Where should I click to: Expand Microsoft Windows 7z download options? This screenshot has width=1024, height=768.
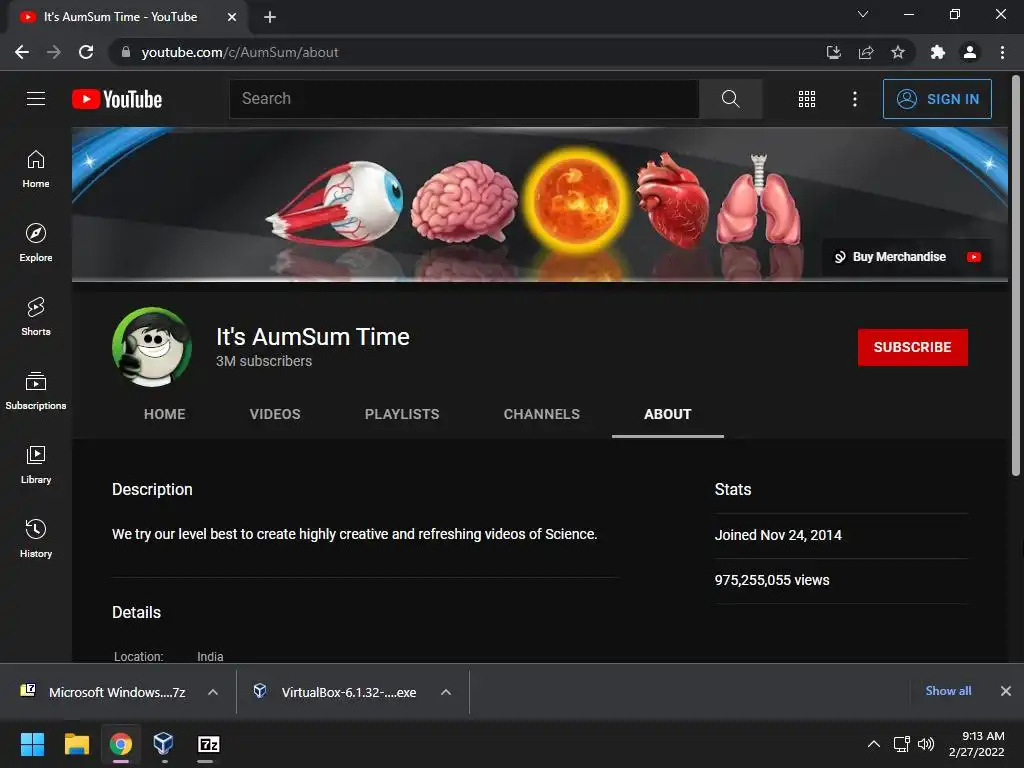point(213,692)
